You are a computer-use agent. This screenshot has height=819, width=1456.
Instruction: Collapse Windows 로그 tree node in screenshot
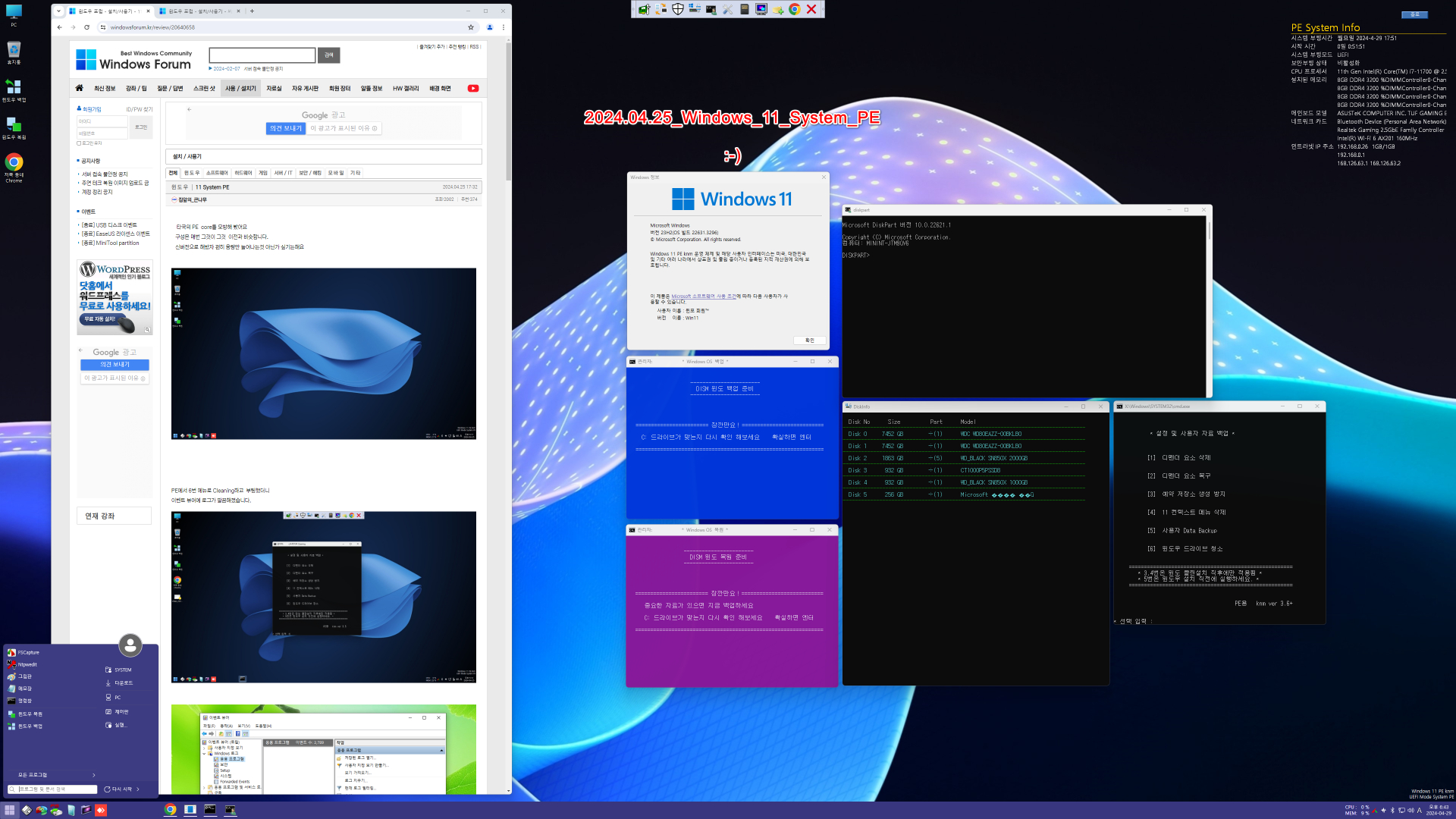click(204, 753)
